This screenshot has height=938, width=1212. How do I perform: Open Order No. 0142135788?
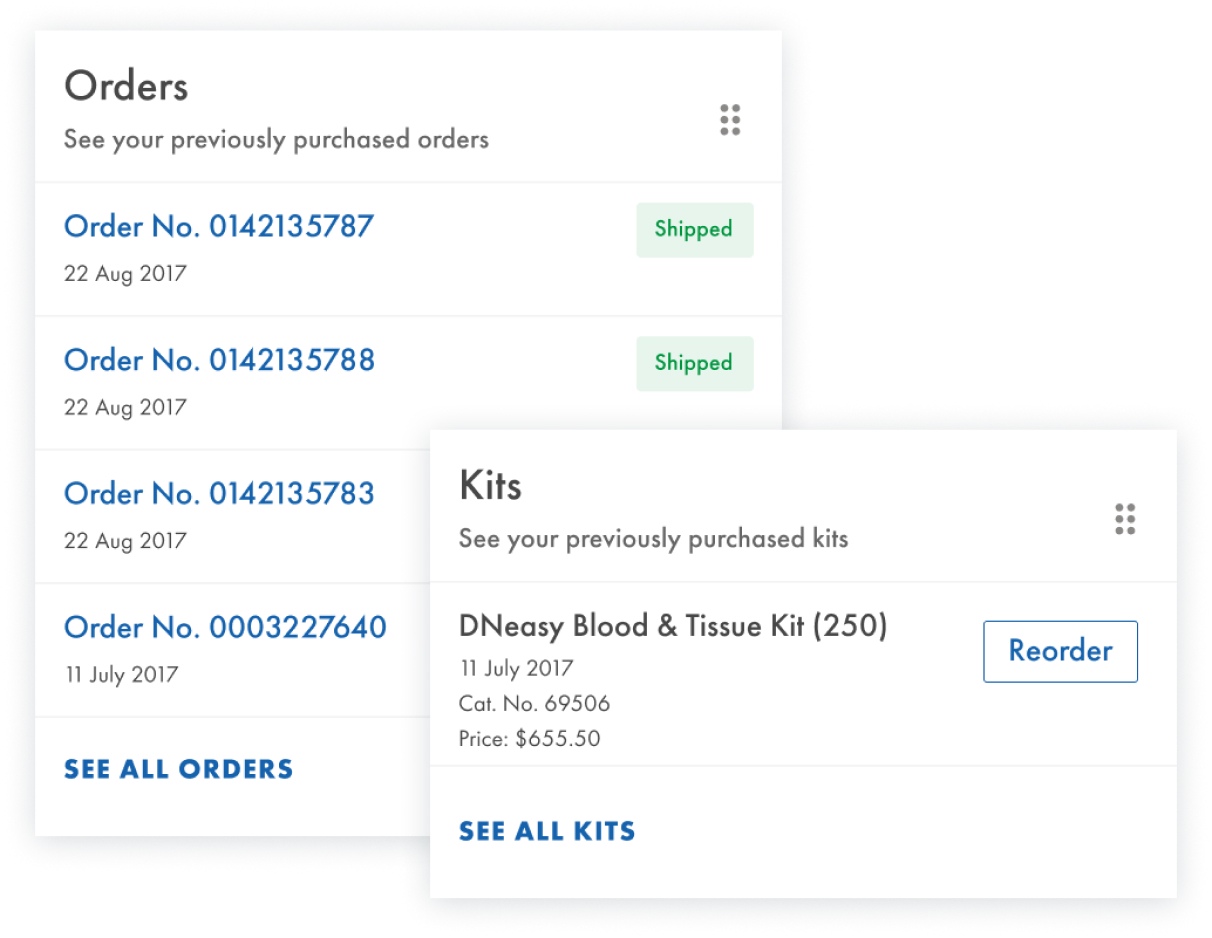(219, 360)
